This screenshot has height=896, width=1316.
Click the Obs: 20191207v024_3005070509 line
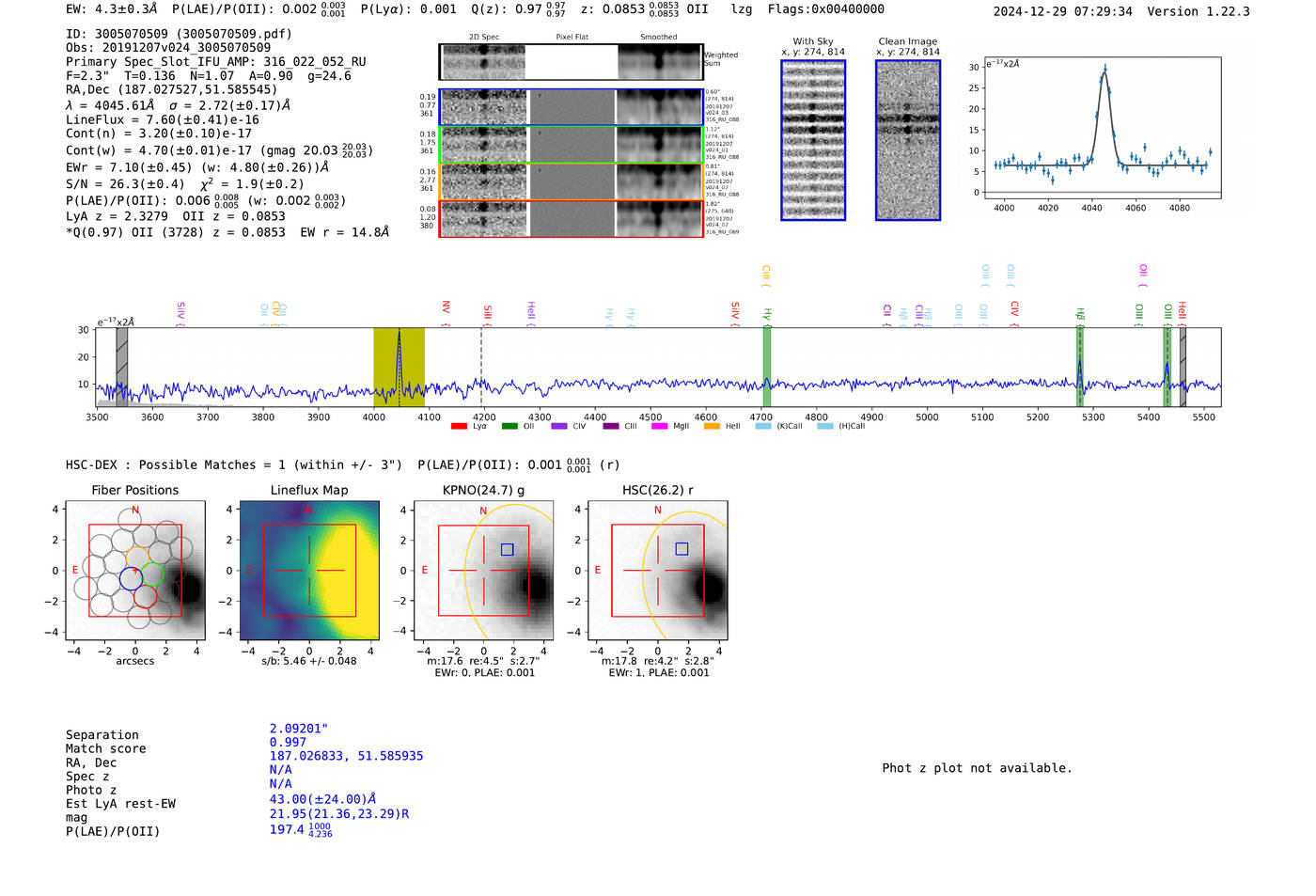[168, 47]
